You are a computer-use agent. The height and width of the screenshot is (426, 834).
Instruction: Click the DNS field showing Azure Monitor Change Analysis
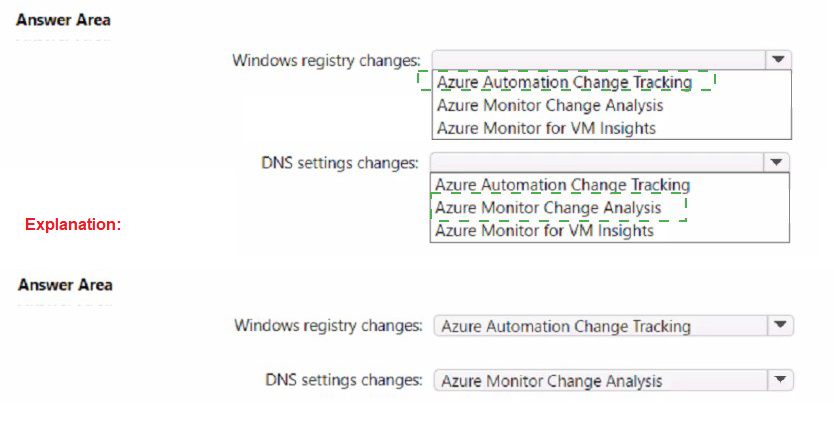600,380
